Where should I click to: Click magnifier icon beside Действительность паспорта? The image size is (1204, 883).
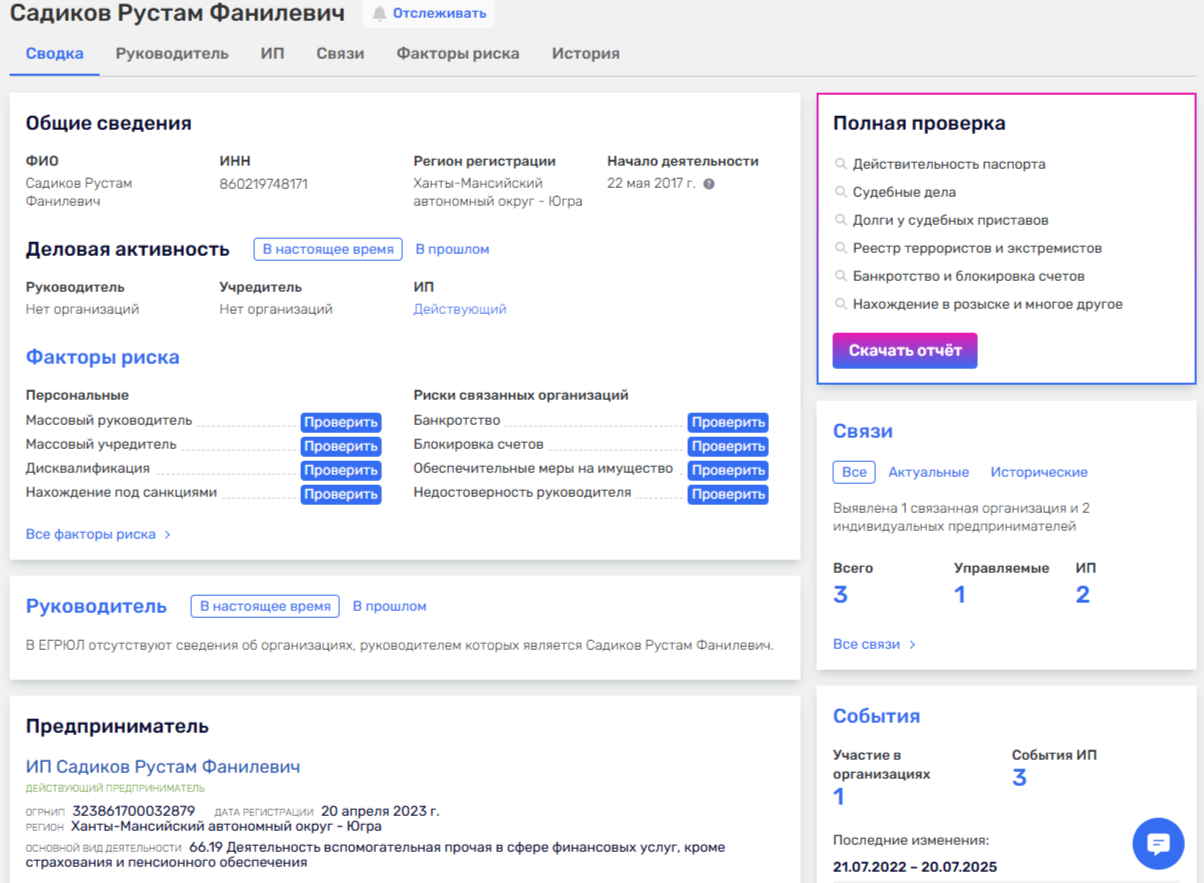(841, 164)
